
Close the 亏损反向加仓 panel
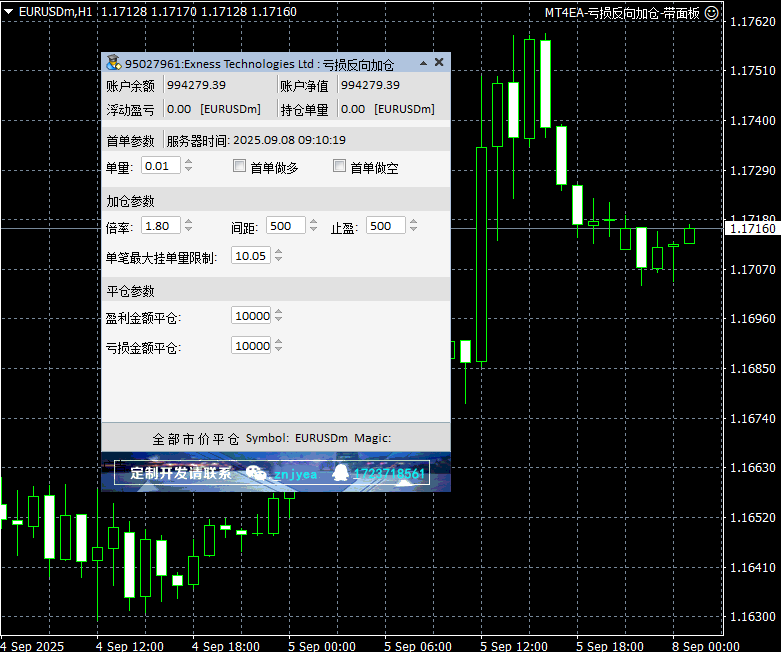tap(438, 63)
